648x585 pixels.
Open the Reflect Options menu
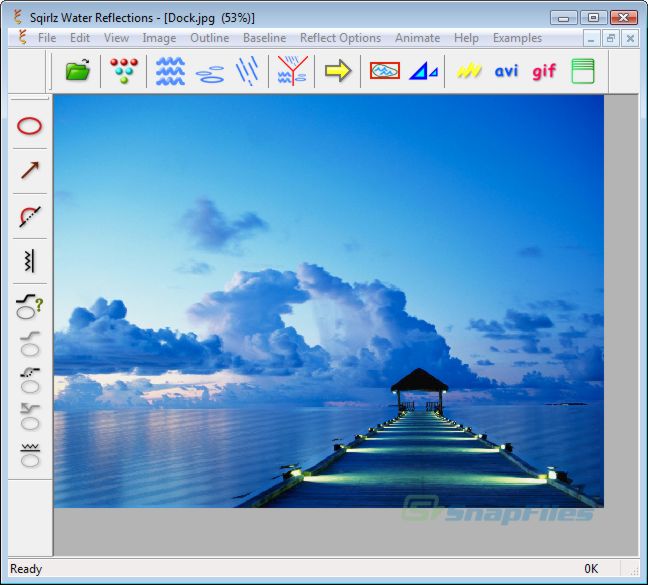(341, 38)
